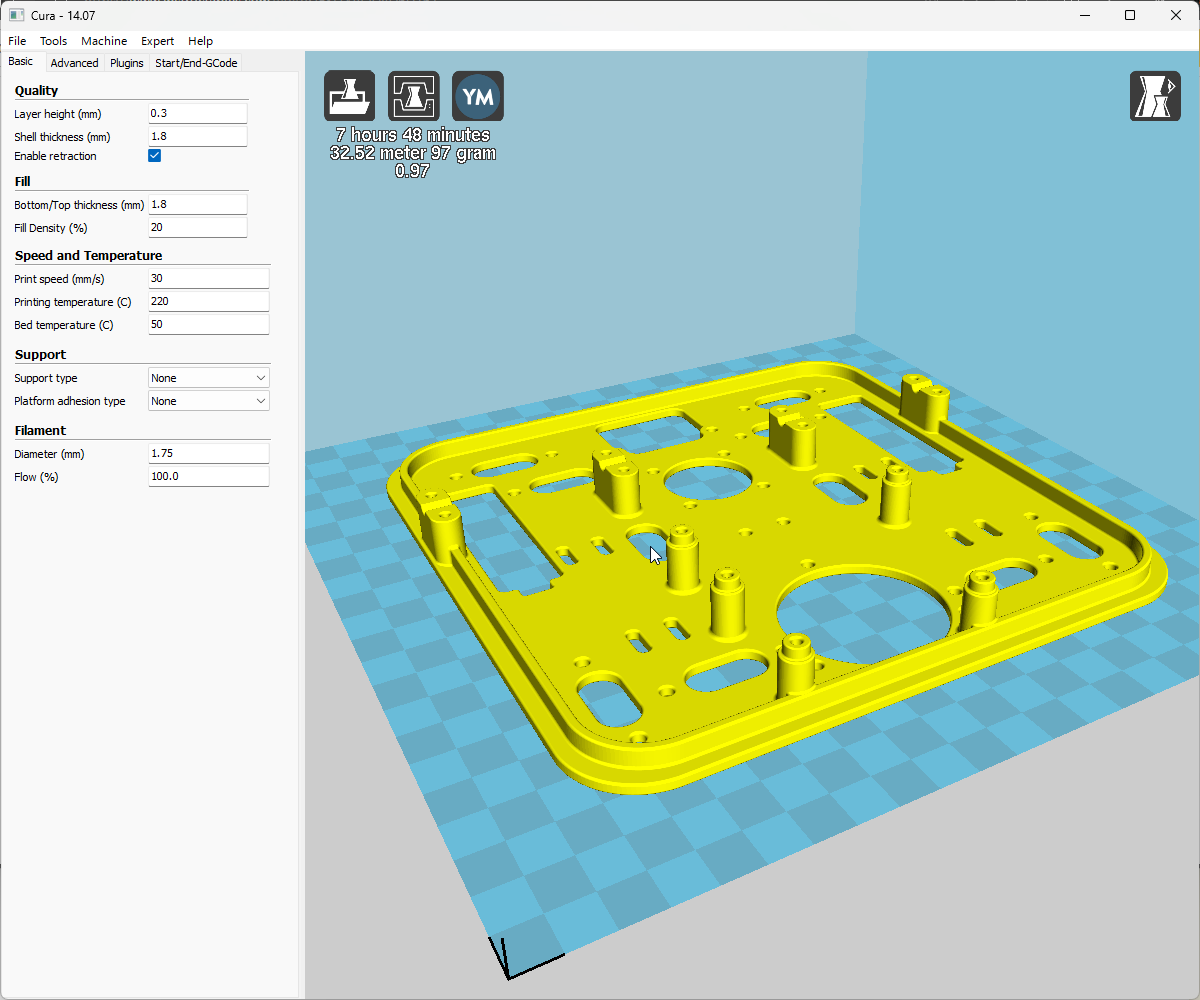Click the Fill Density input field

click(x=197, y=227)
